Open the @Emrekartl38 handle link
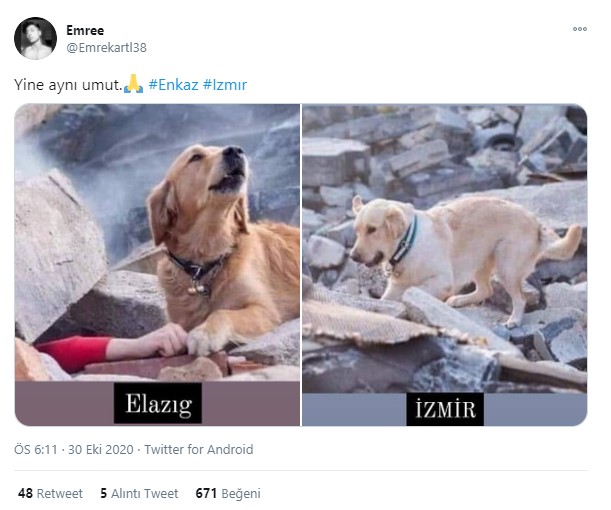 106,48
